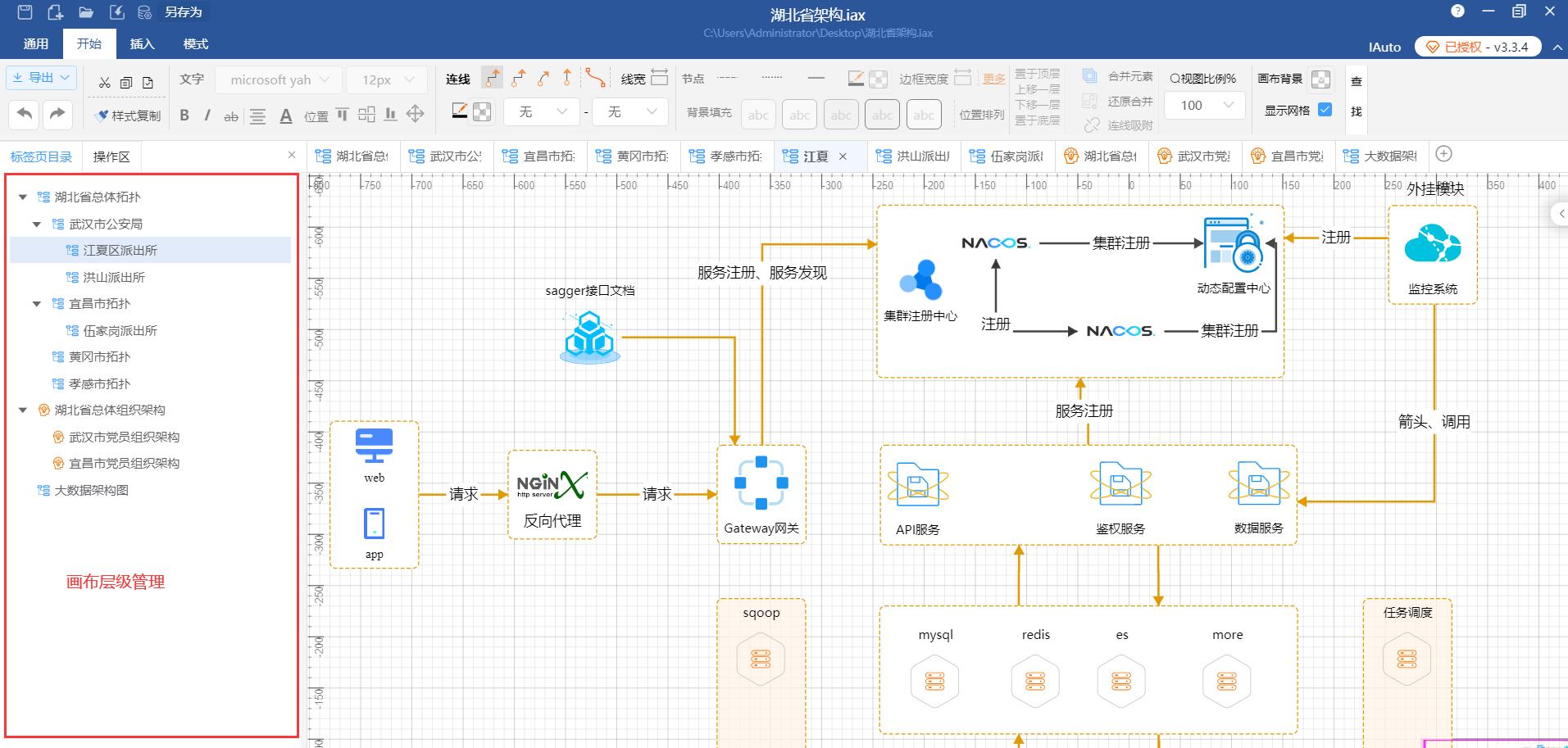This screenshot has height=748, width=1568.
Task: Toggle strikethrough text formatting
Action: 231,116
